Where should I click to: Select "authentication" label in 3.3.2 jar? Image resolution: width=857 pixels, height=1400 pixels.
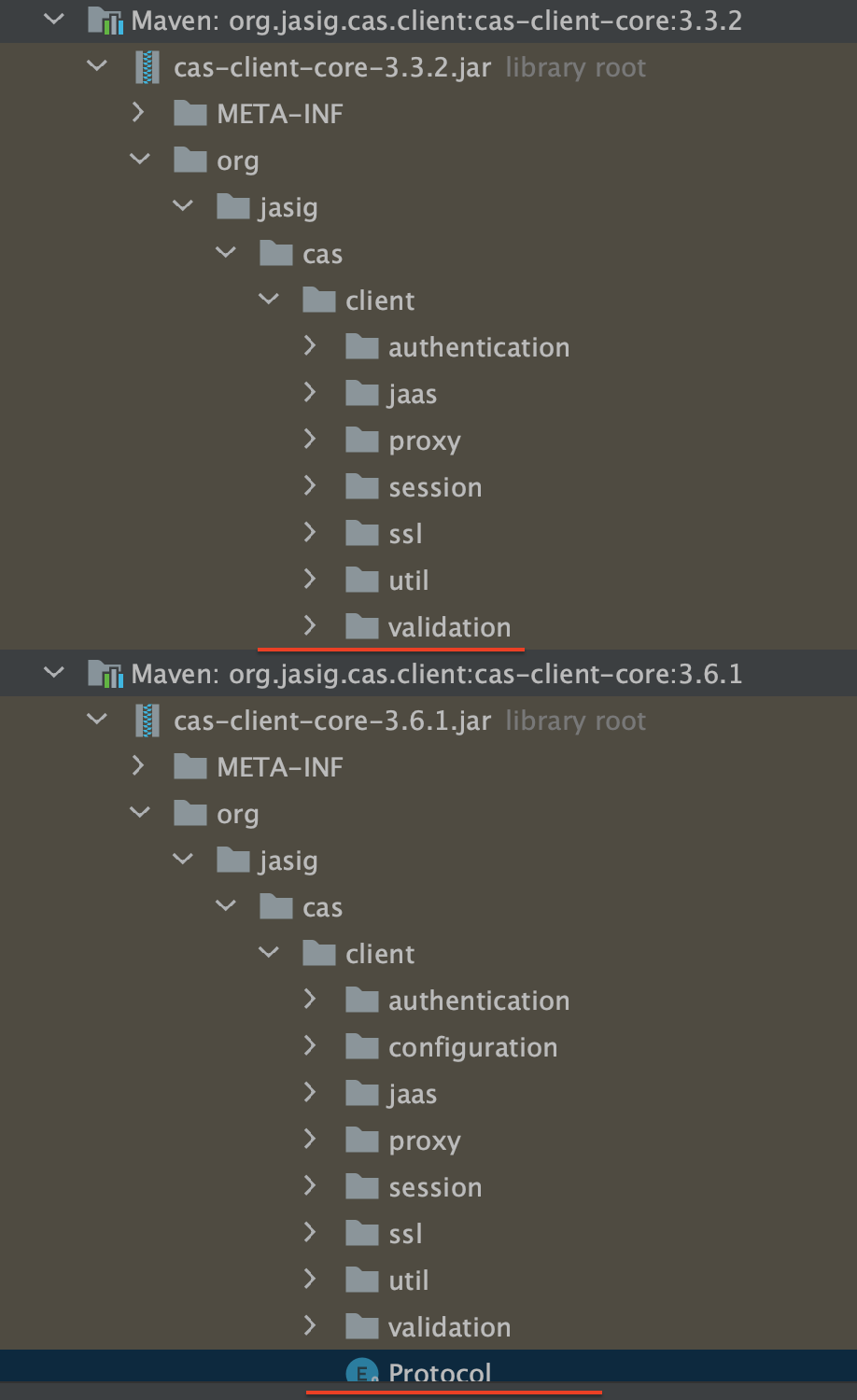pos(479,347)
